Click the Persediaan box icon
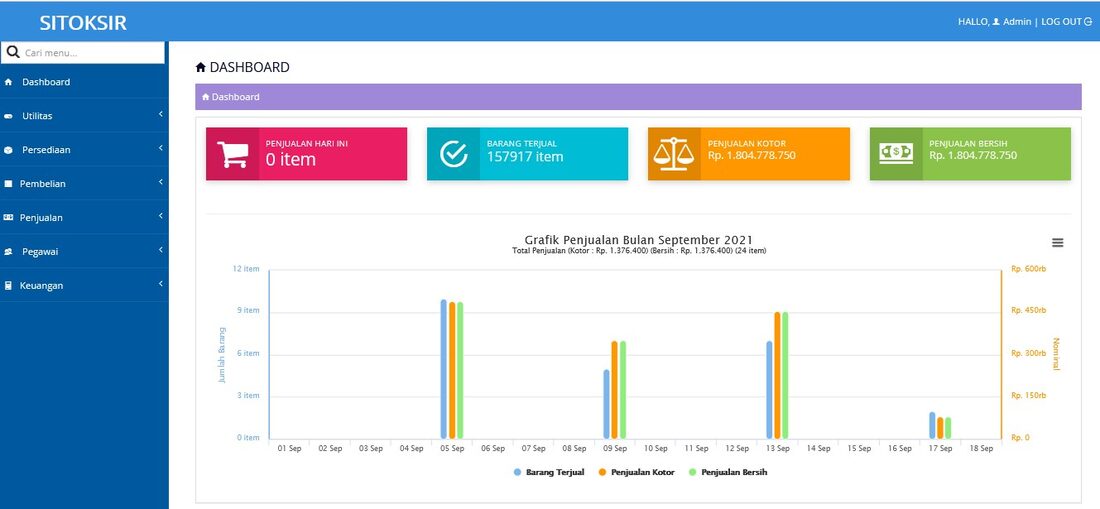The height and width of the screenshot is (509, 1100). (x=8, y=150)
